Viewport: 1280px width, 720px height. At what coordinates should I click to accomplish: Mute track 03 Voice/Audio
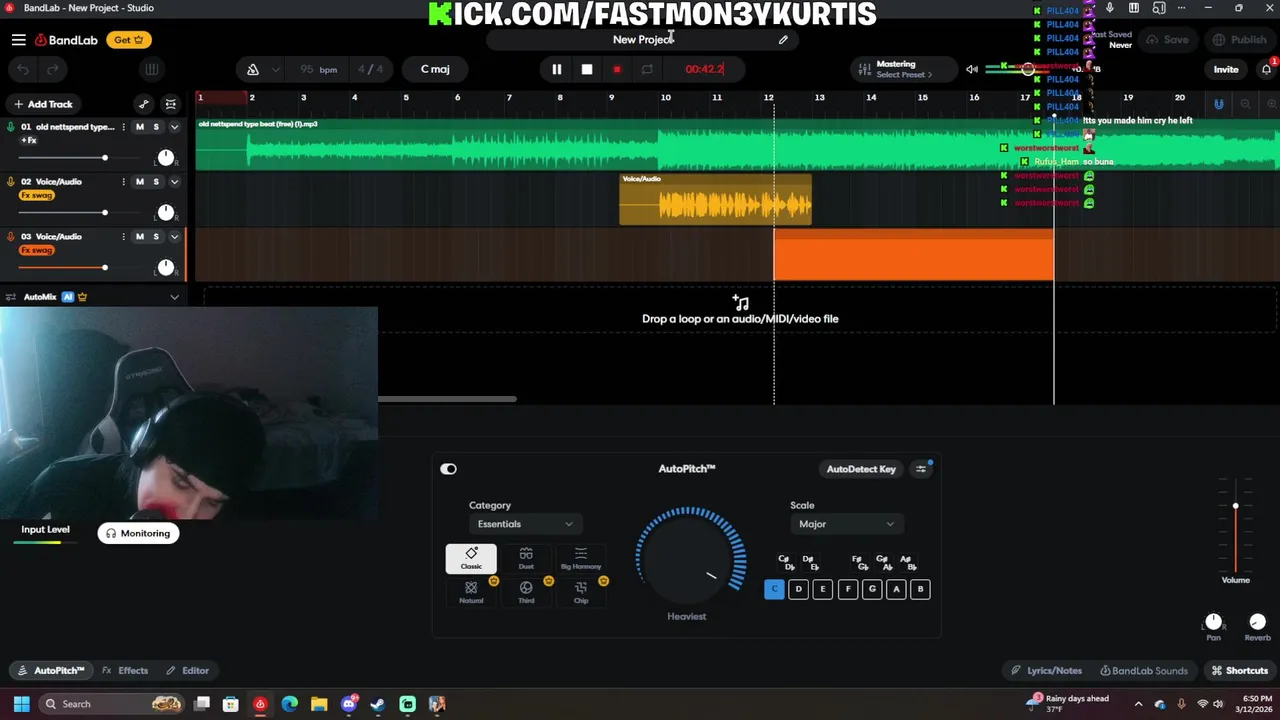pos(139,237)
